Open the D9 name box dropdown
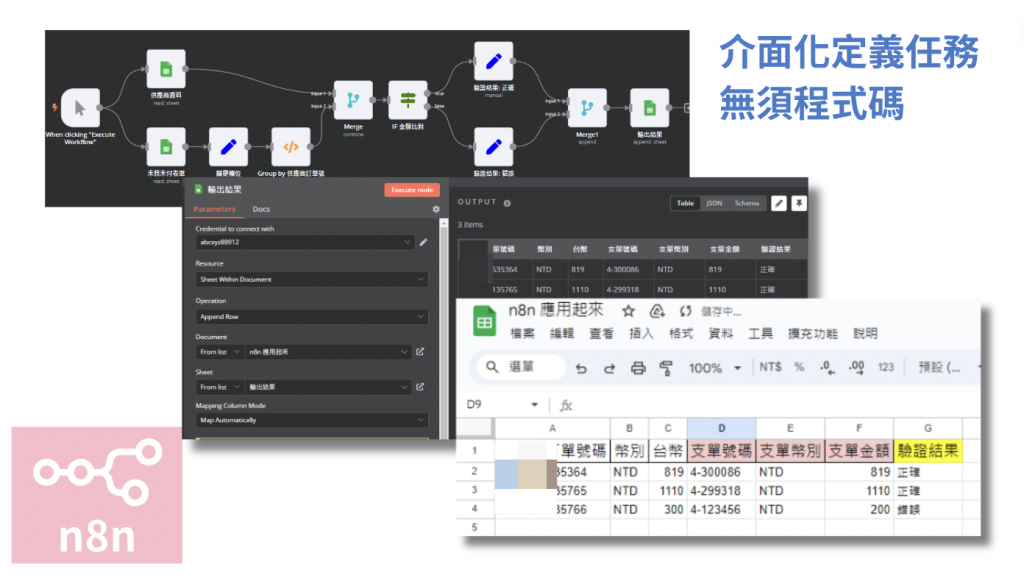This screenshot has width=1024, height=575. click(534, 404)
